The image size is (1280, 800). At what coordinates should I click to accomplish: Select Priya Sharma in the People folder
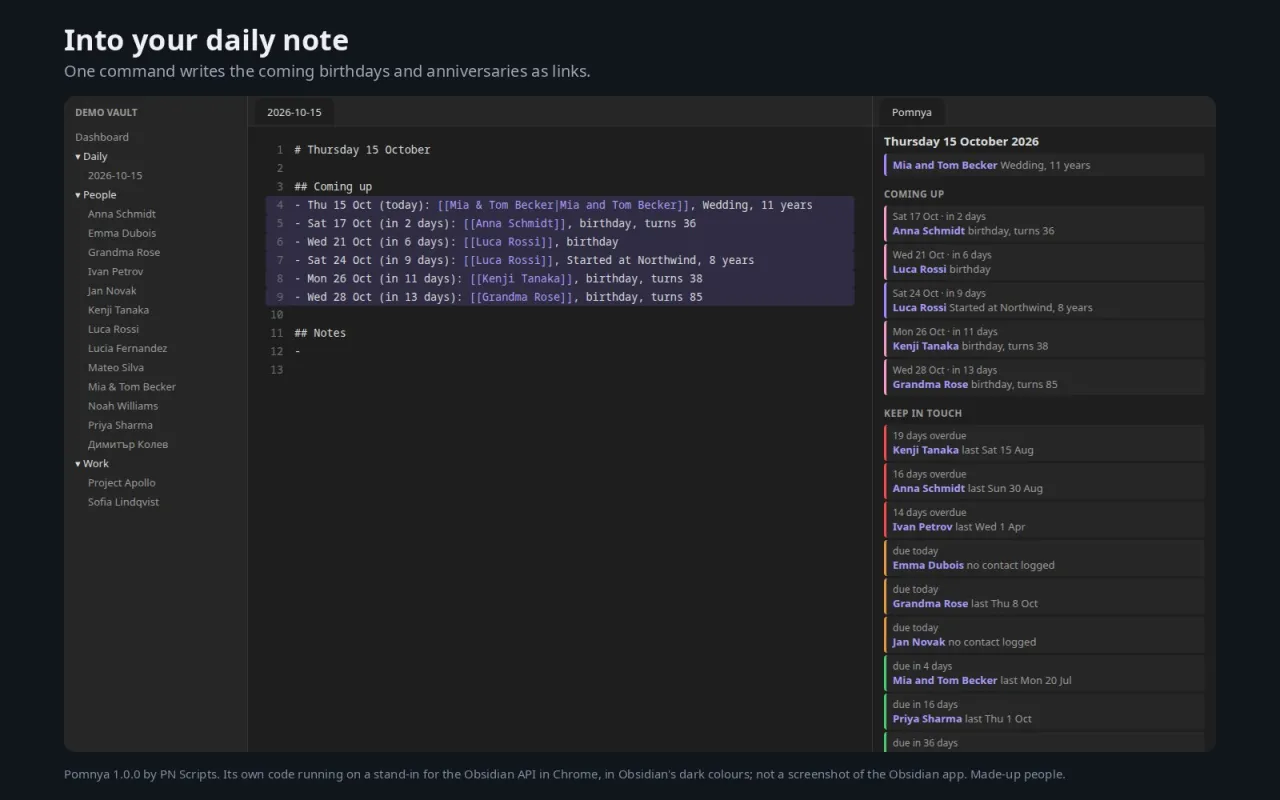[x=120, y=425]
